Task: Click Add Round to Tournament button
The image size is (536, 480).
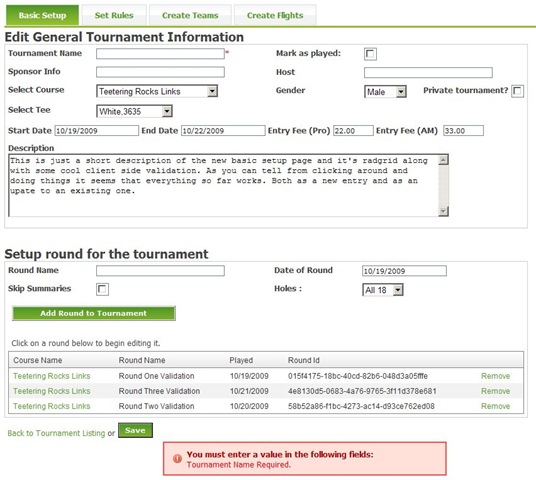Action: (x=94, y=313)
